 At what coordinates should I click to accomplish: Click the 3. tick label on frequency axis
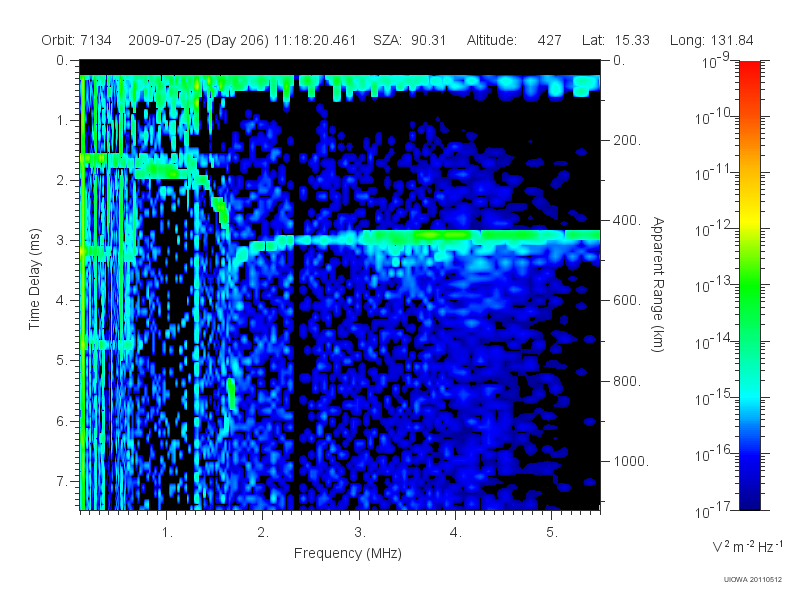click(360, 533)
